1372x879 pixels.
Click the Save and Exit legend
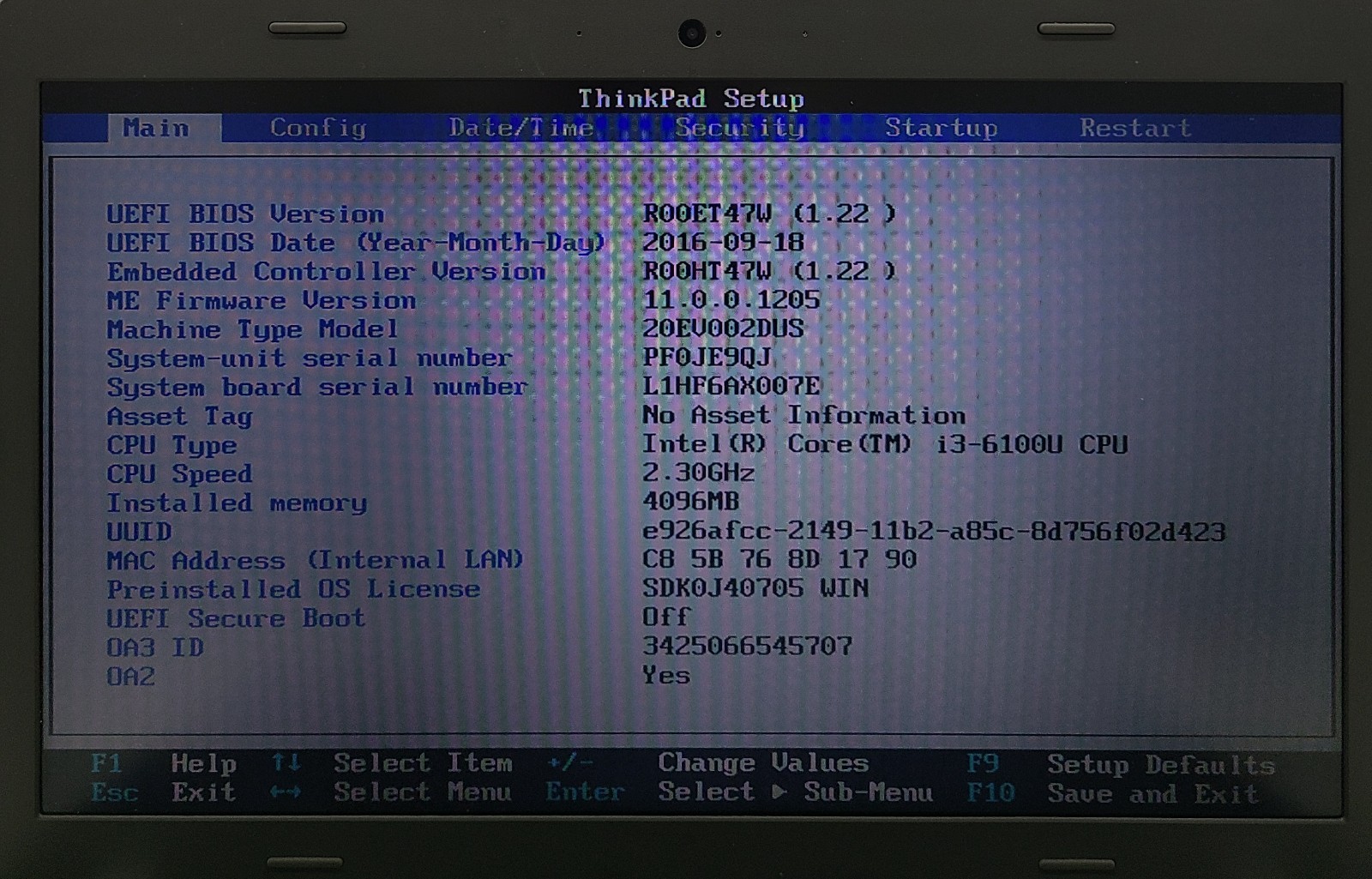tap(1153, 794)
